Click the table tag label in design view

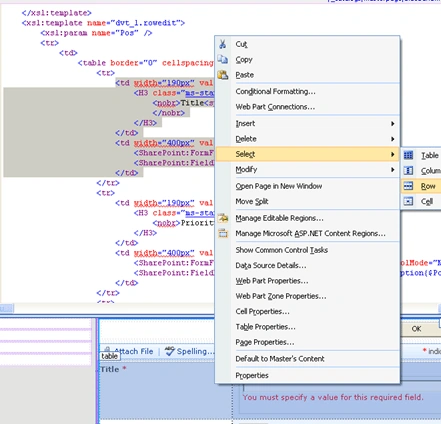pos(109,356)
